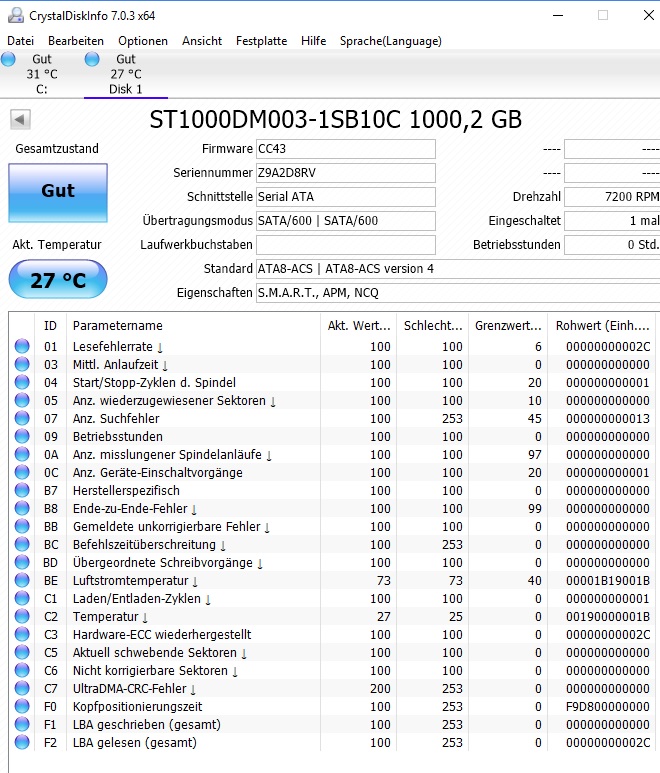The height and width of the screenshot is (773, 660).
Task: Click the Seriennummer field Z9A2D8RV
Action: pos(346,173)
